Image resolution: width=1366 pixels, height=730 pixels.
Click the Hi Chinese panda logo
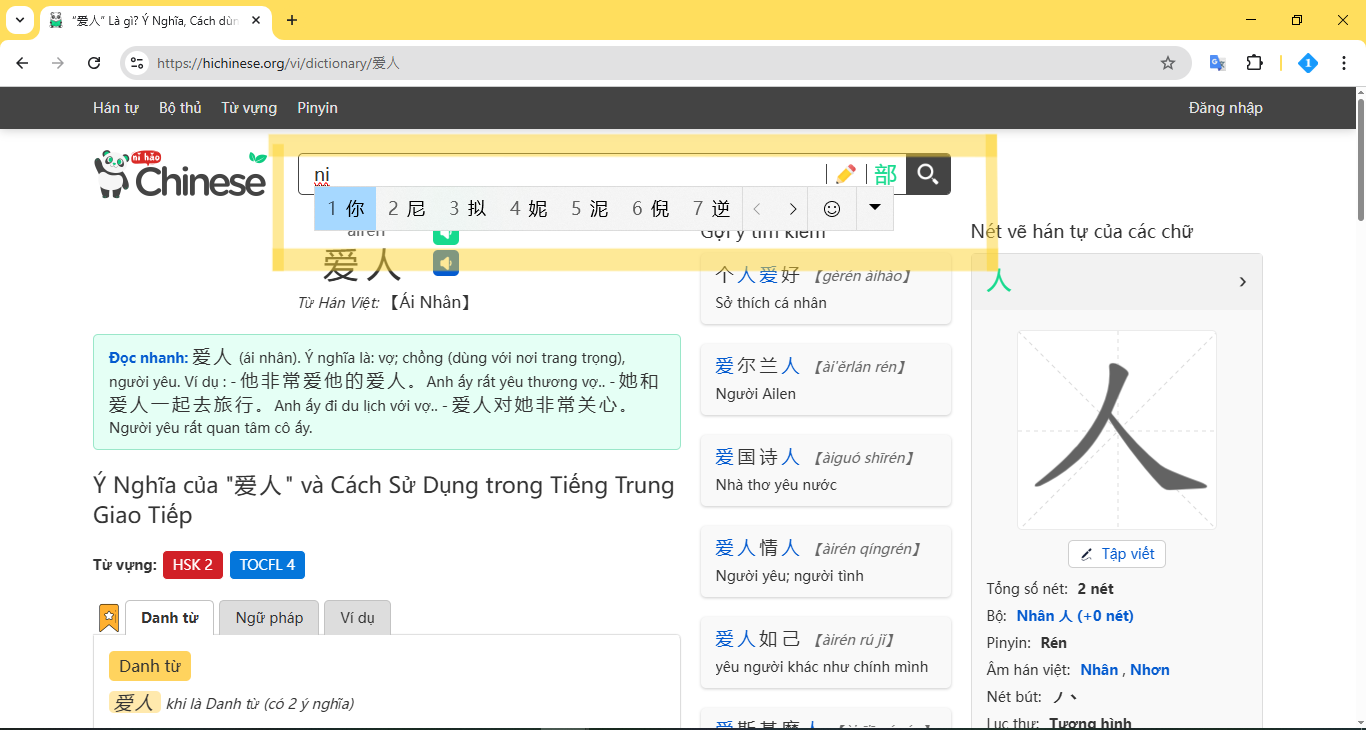[180, 174]
